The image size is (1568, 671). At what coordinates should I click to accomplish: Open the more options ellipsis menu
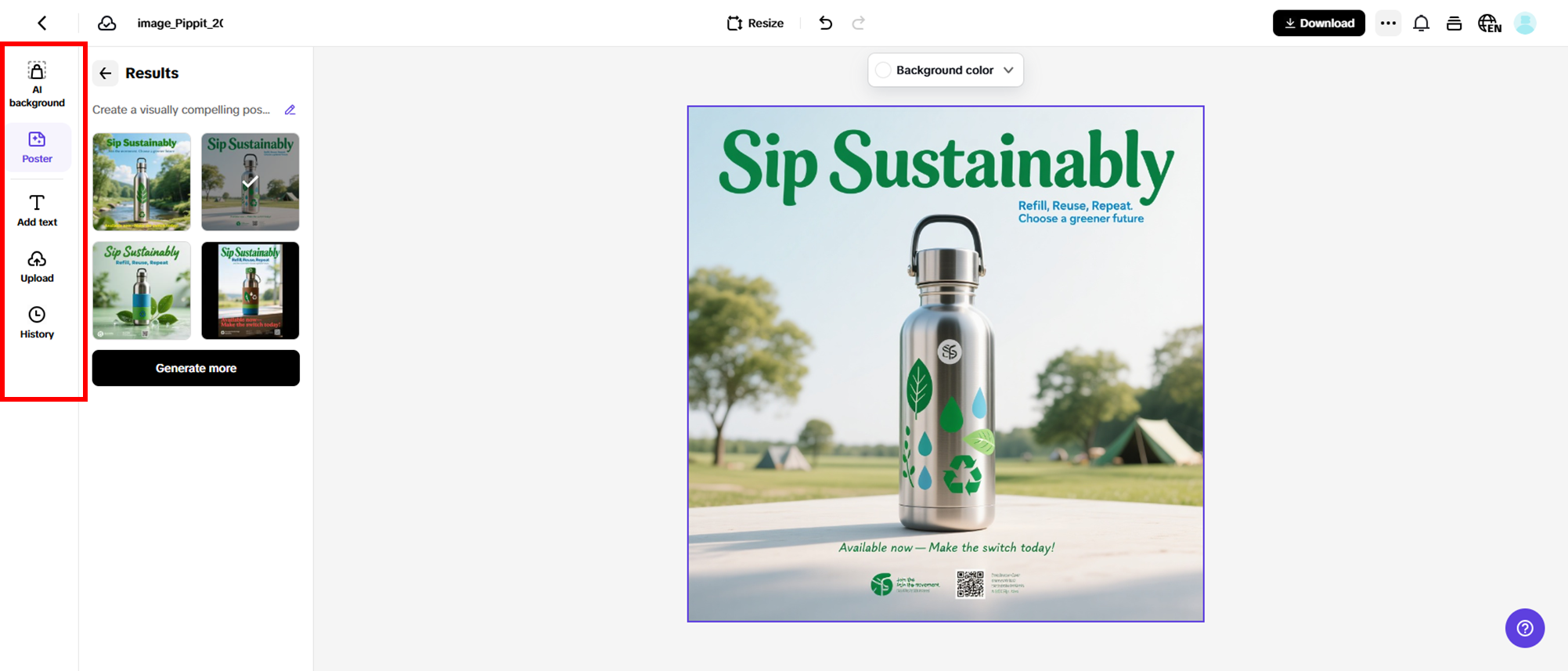1388,23
